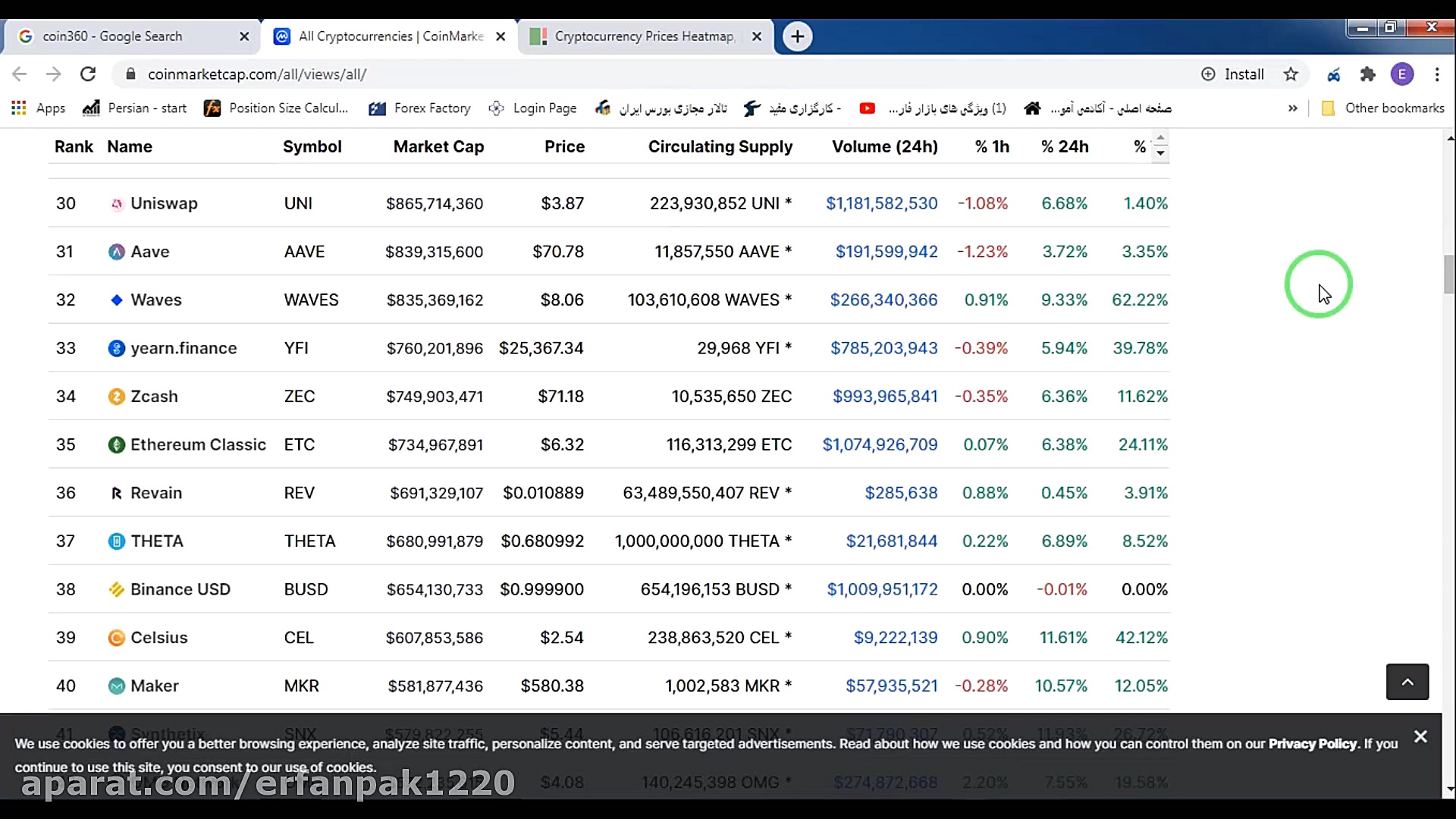
Task: Sort by Volume (24h) header
Action: click(885, 147)
